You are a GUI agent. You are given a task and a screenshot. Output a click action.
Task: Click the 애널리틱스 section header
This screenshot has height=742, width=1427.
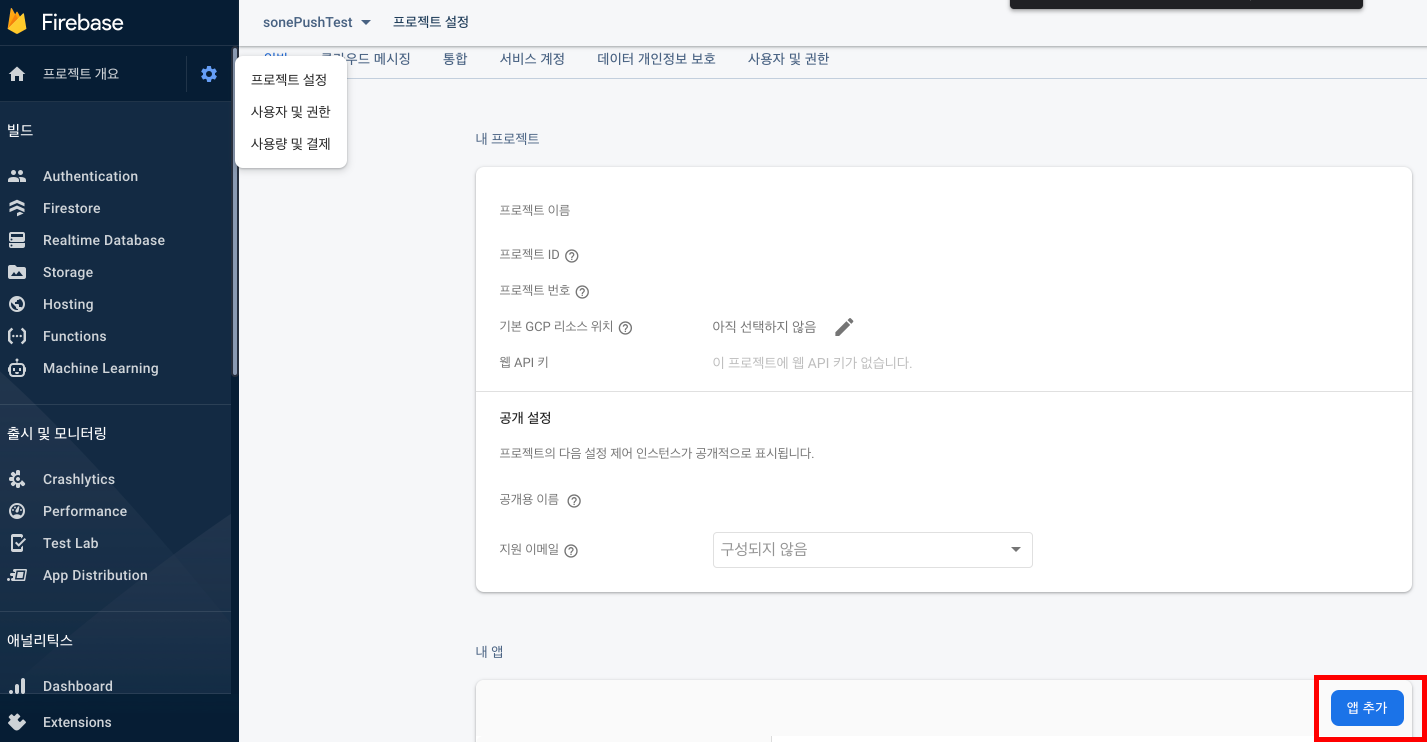(40, 640)
